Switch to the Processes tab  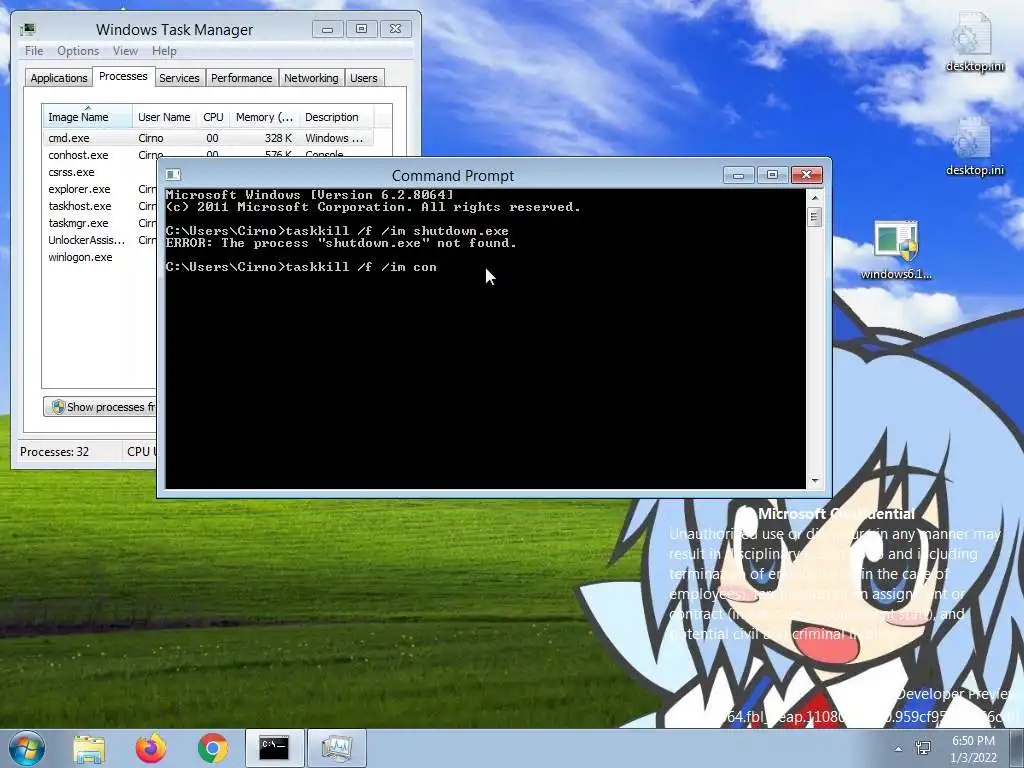coord(123,76)
